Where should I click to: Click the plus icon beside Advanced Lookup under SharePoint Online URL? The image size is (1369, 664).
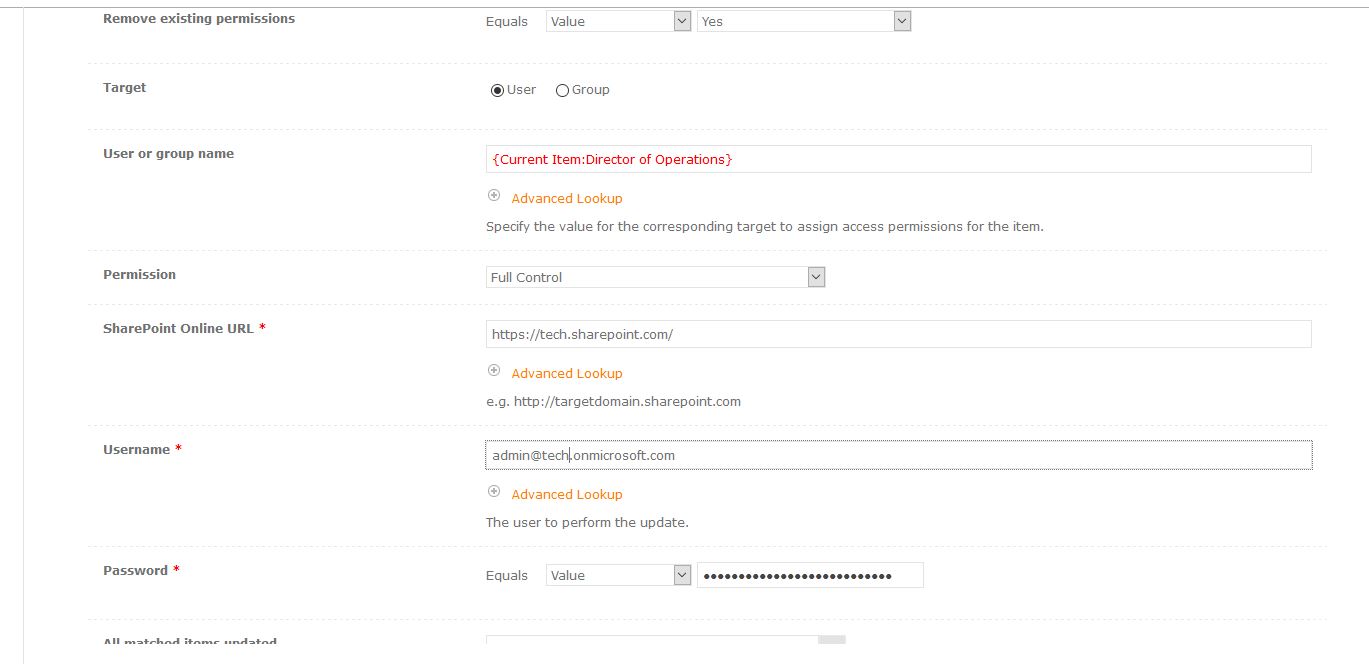[x=493, y=369]
